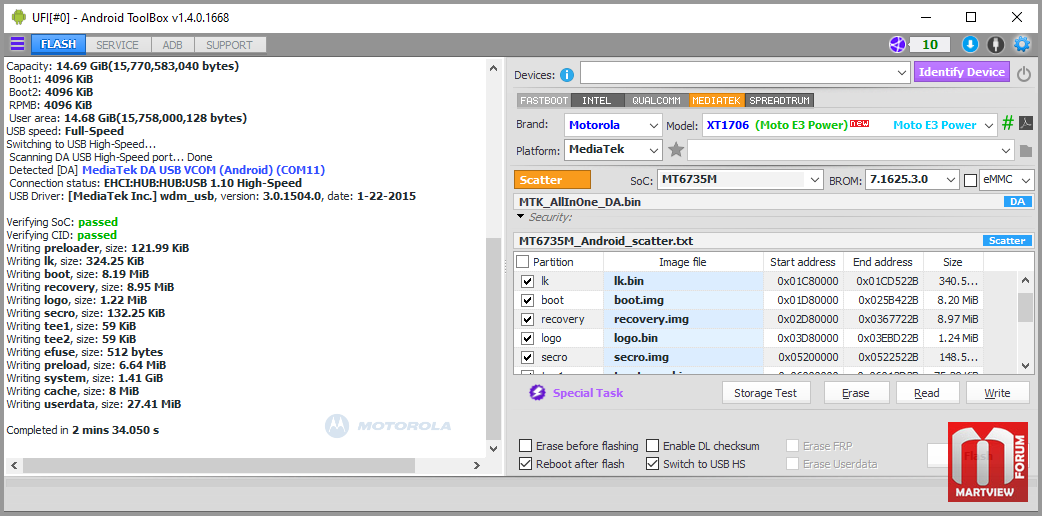Open the Platform dropdown showing MediaTek

click(x=613, y=150)
